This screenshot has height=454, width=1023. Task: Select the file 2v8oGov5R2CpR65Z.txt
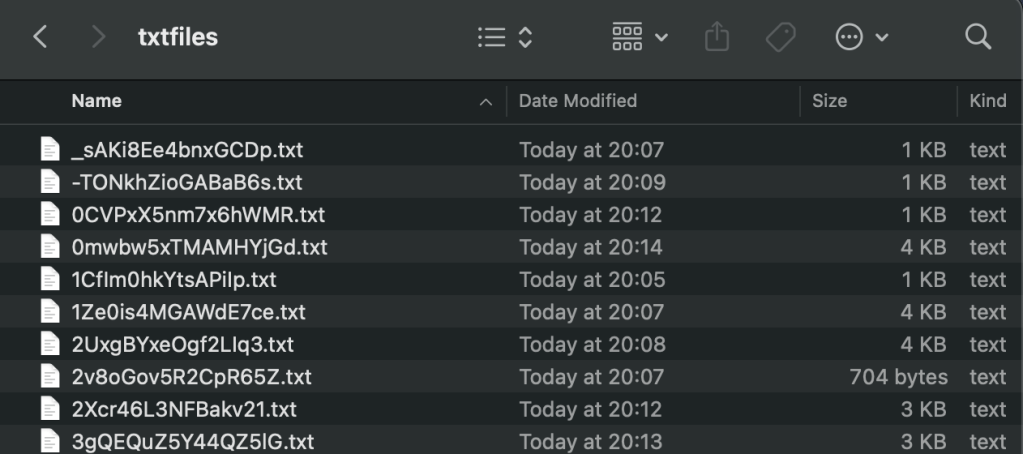click(191, 377)
